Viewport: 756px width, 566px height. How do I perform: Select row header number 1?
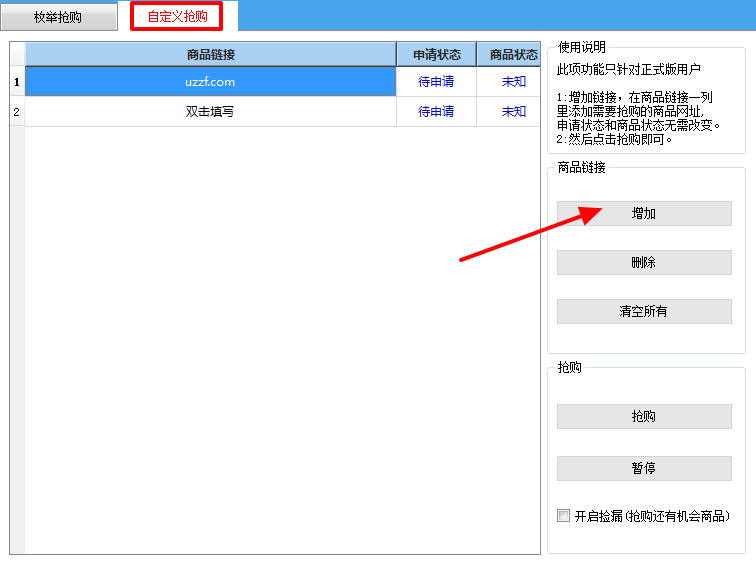click(17, 81)
